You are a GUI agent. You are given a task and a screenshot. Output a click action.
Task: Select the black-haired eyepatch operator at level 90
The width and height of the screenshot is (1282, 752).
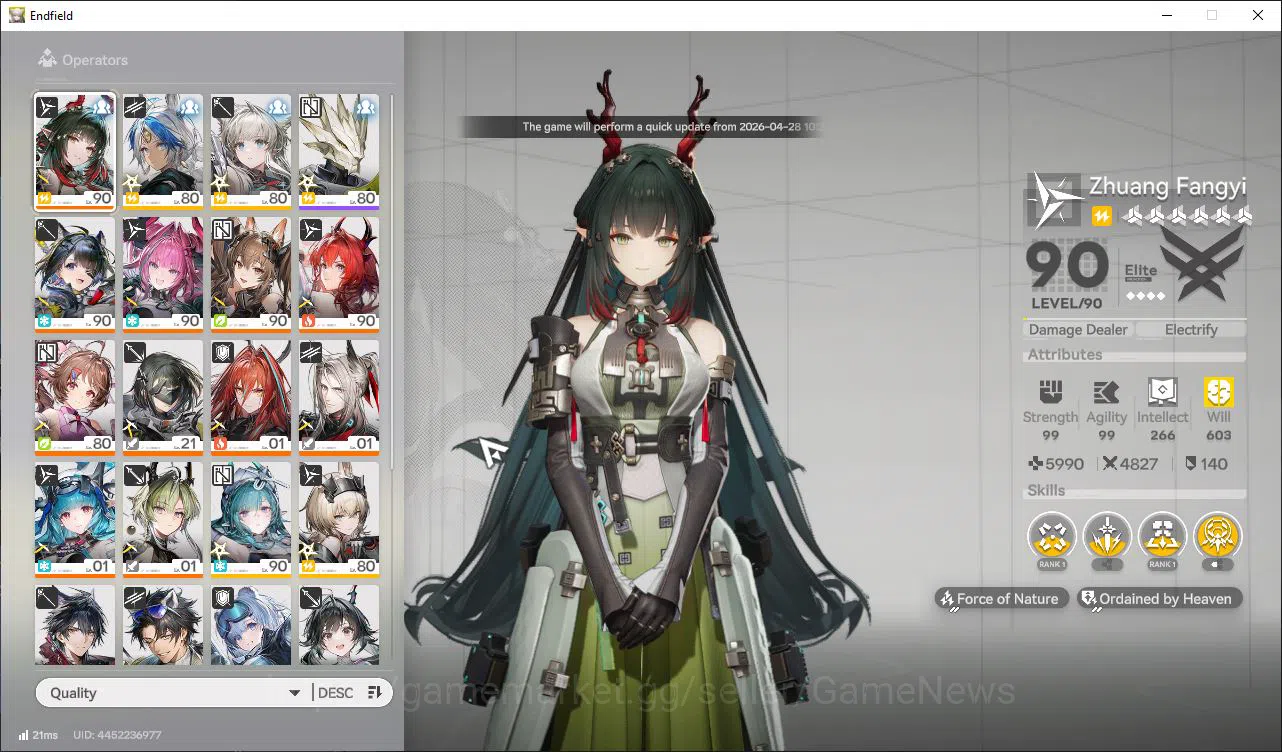pos(75,274)
